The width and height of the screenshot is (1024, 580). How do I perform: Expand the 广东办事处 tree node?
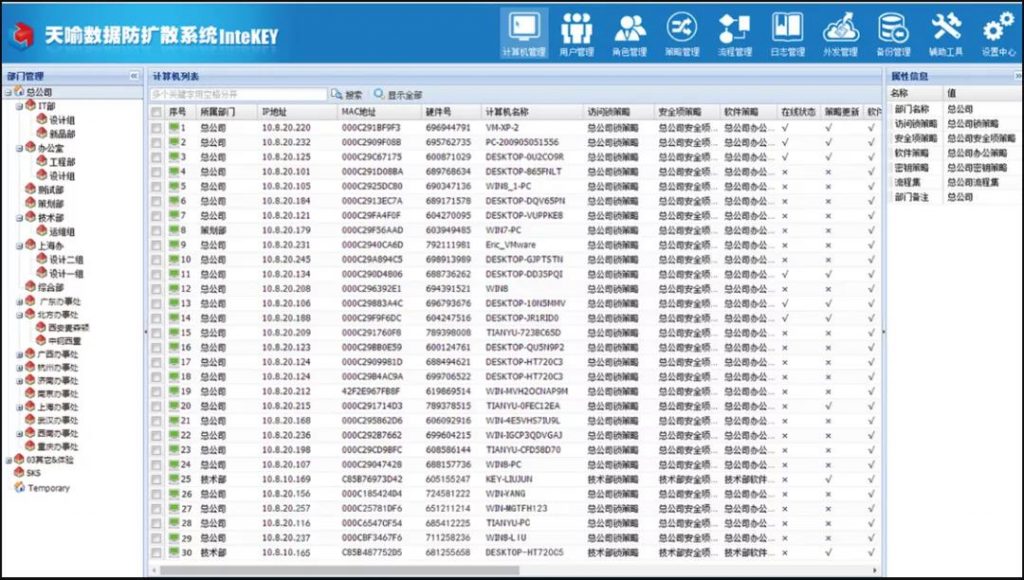[x=20, y=302]
